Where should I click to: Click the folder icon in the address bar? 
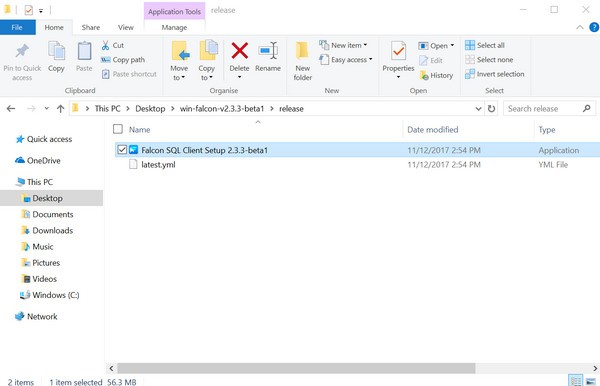[x=75, y=108]
